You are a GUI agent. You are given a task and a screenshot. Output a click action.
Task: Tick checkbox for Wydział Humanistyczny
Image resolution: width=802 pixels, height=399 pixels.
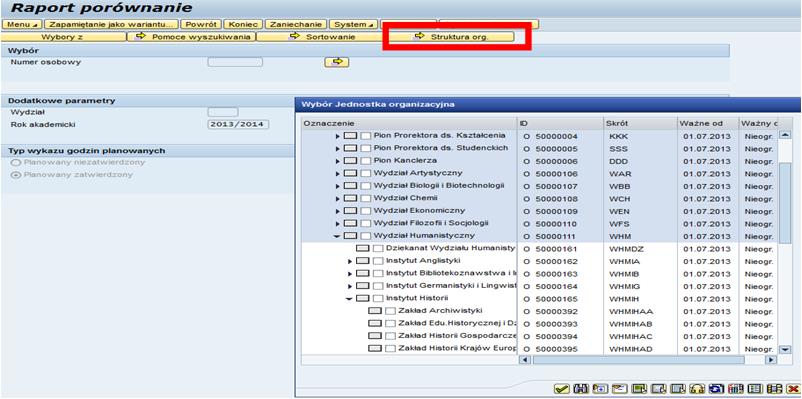[365, 236]
